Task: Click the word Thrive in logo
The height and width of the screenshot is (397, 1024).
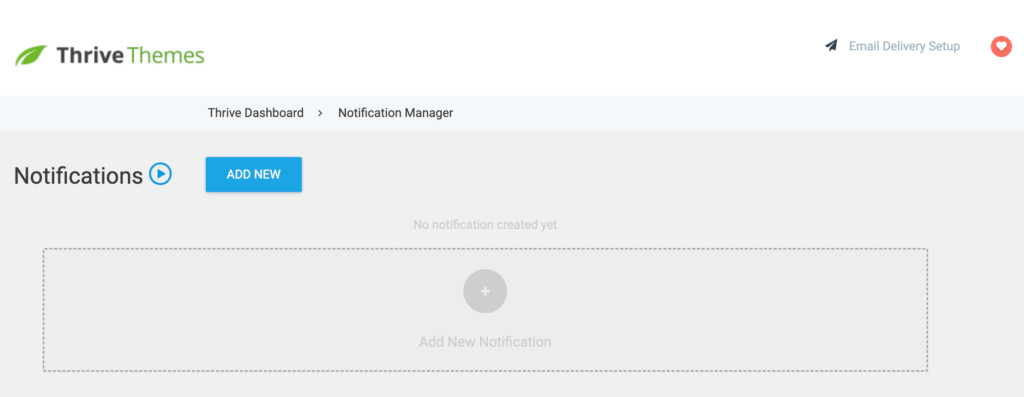Action: 89,56
